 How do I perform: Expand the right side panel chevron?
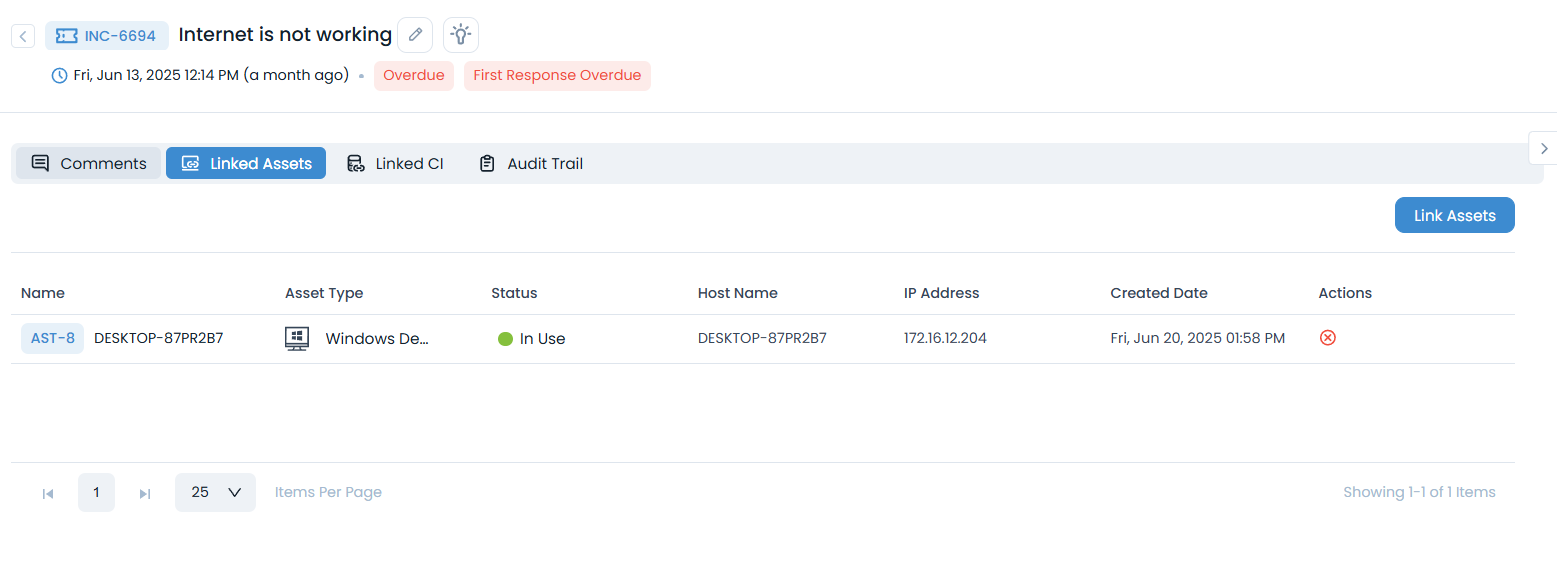point(1543,148)
